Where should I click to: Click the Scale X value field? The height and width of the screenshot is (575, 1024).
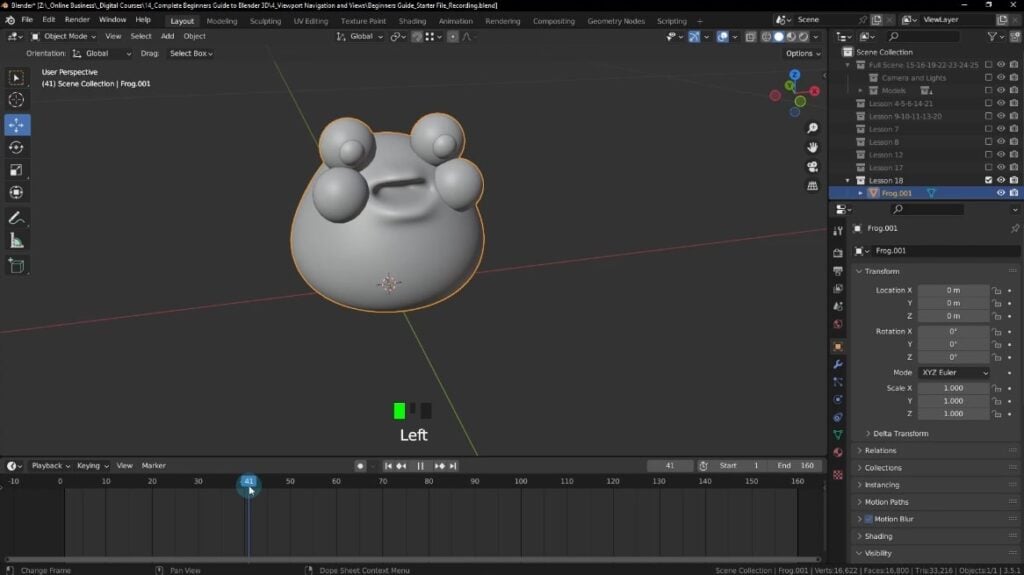click(953, 388)
